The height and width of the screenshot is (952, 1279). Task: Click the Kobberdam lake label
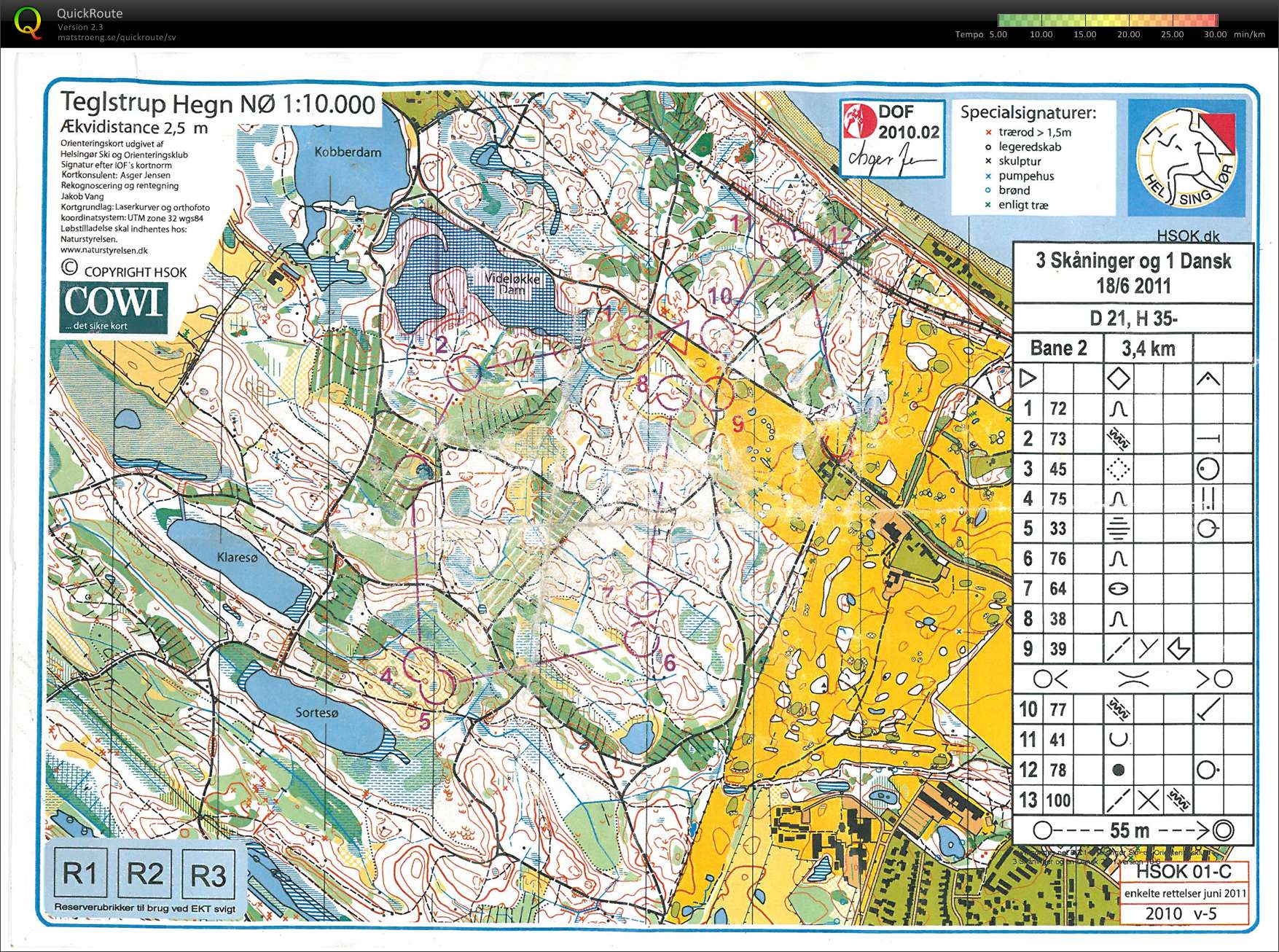[x=348, y=152]
